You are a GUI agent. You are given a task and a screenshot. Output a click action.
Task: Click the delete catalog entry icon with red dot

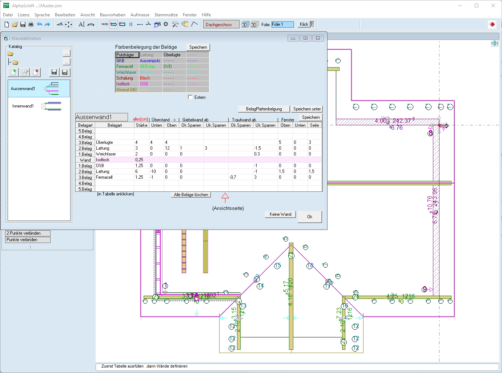point(36,72)
